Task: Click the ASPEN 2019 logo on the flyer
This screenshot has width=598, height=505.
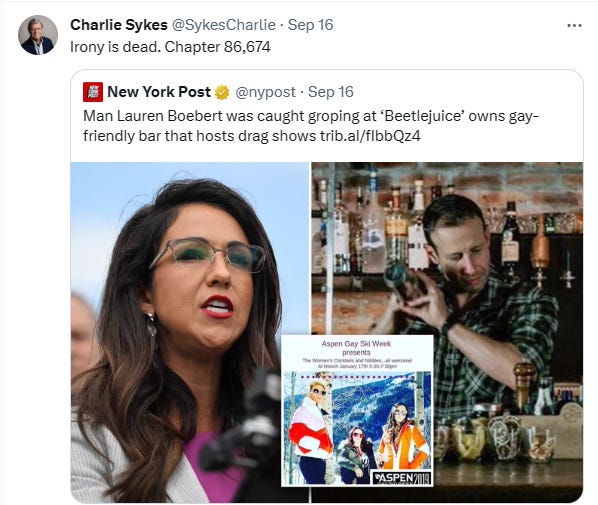Action: click(402, 478)
